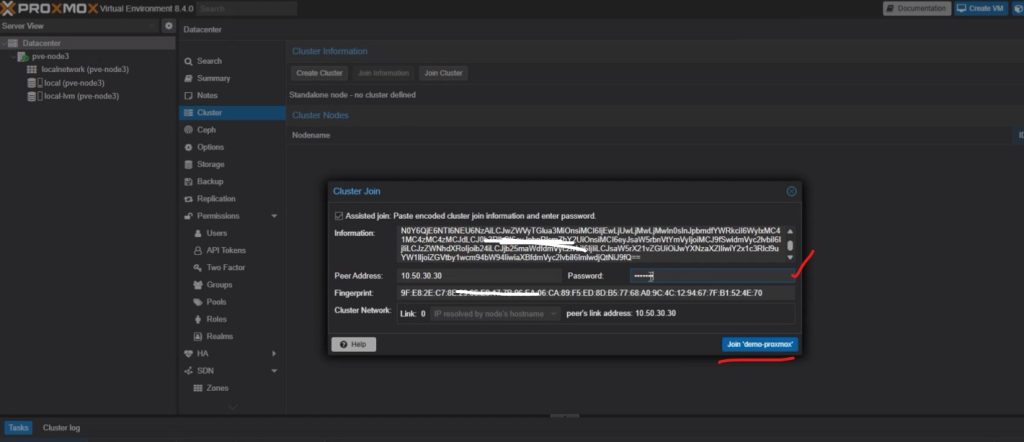Image resolution: width=1024 pixels, height=442 pixels.
Task: Open the Users submenu item
Action: click(x=217, y=233)
